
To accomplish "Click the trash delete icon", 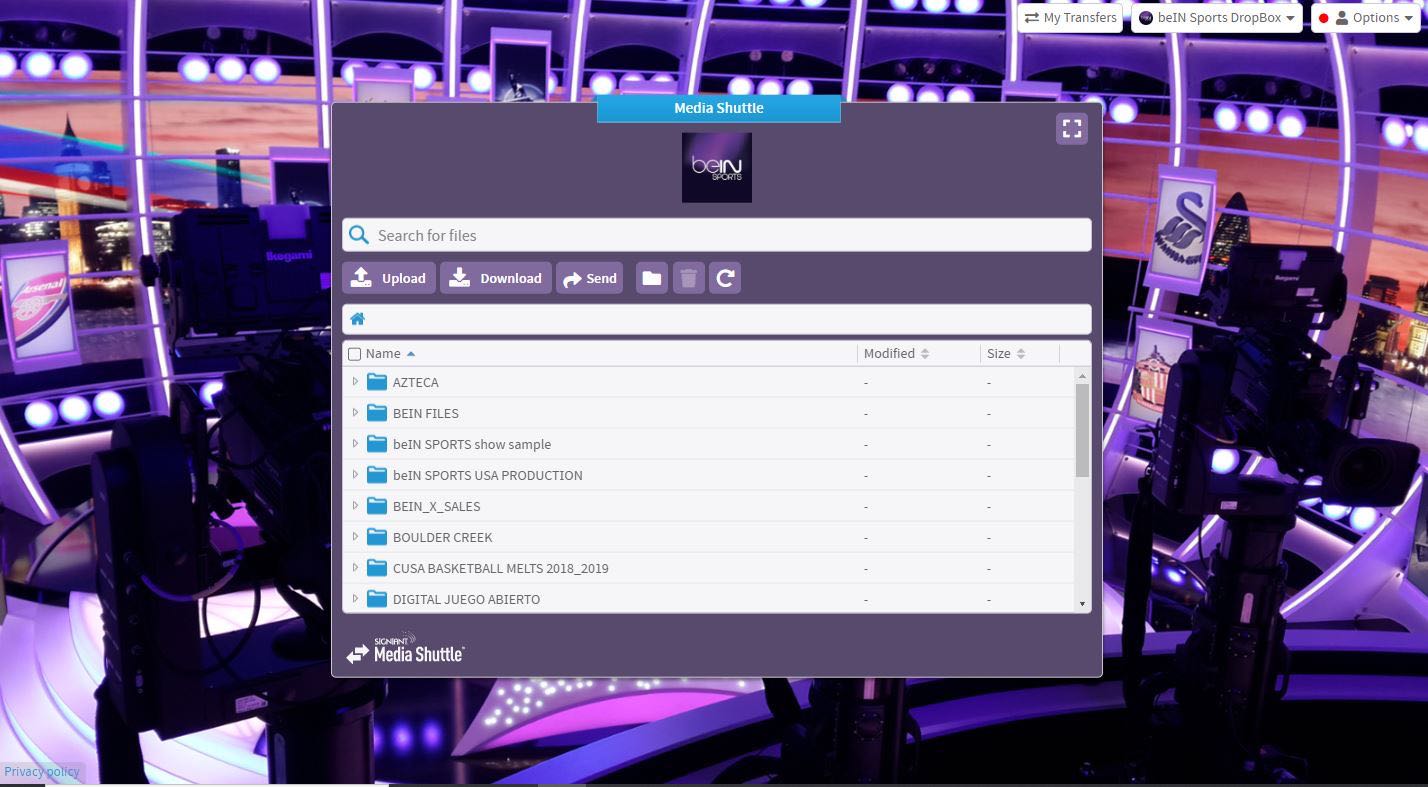I will pyautogui.click(x=688, y=277).
